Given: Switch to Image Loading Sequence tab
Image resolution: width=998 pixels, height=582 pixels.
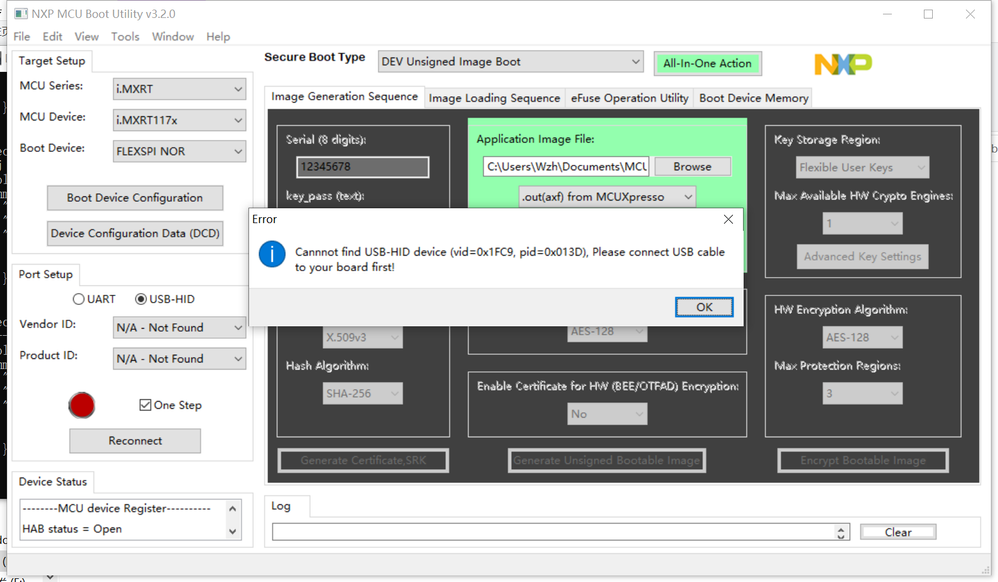Looking at the screenshot, I should (495, 98).
